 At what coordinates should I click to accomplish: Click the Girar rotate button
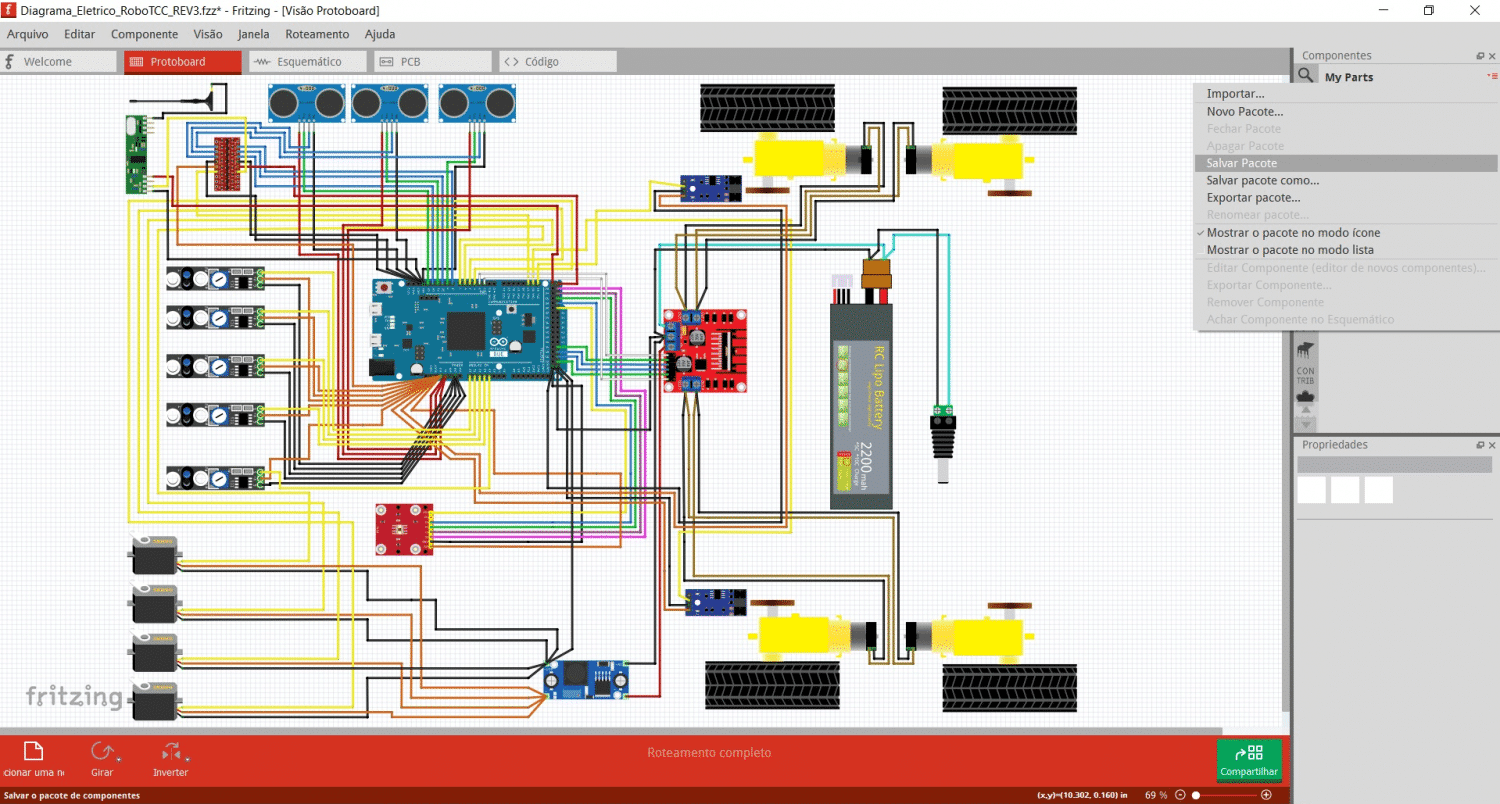[102, 757]
